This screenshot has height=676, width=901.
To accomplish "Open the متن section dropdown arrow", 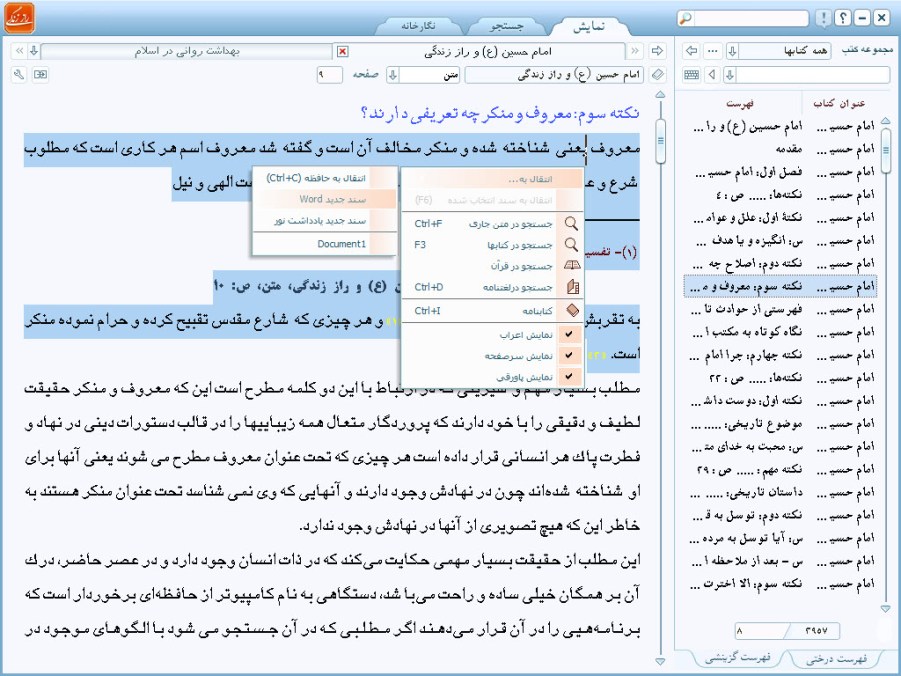I will click(x=392, y=75).
